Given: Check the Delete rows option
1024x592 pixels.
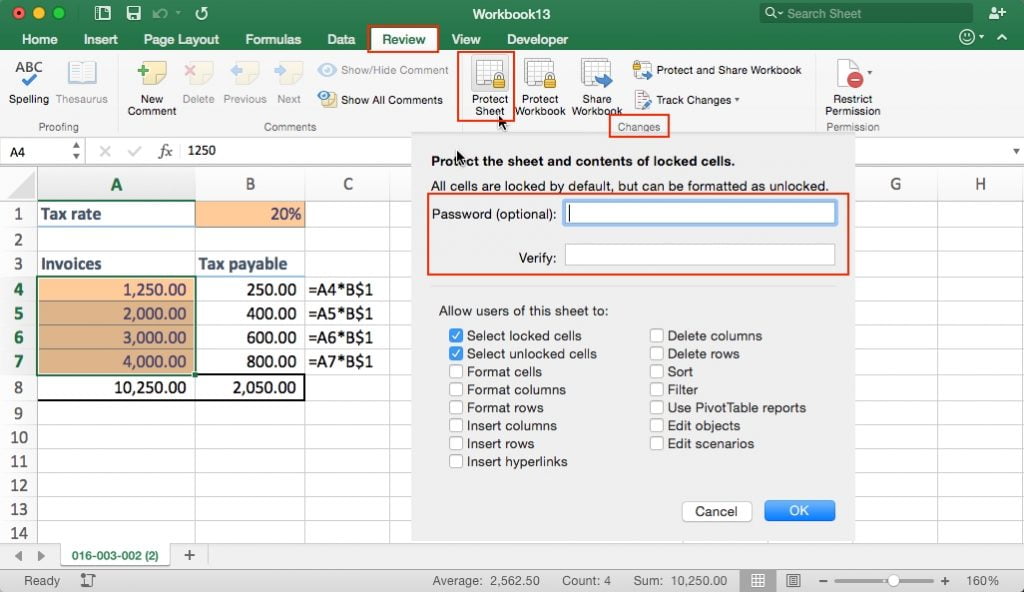Looking at the screenshot, I should (656, 354).
